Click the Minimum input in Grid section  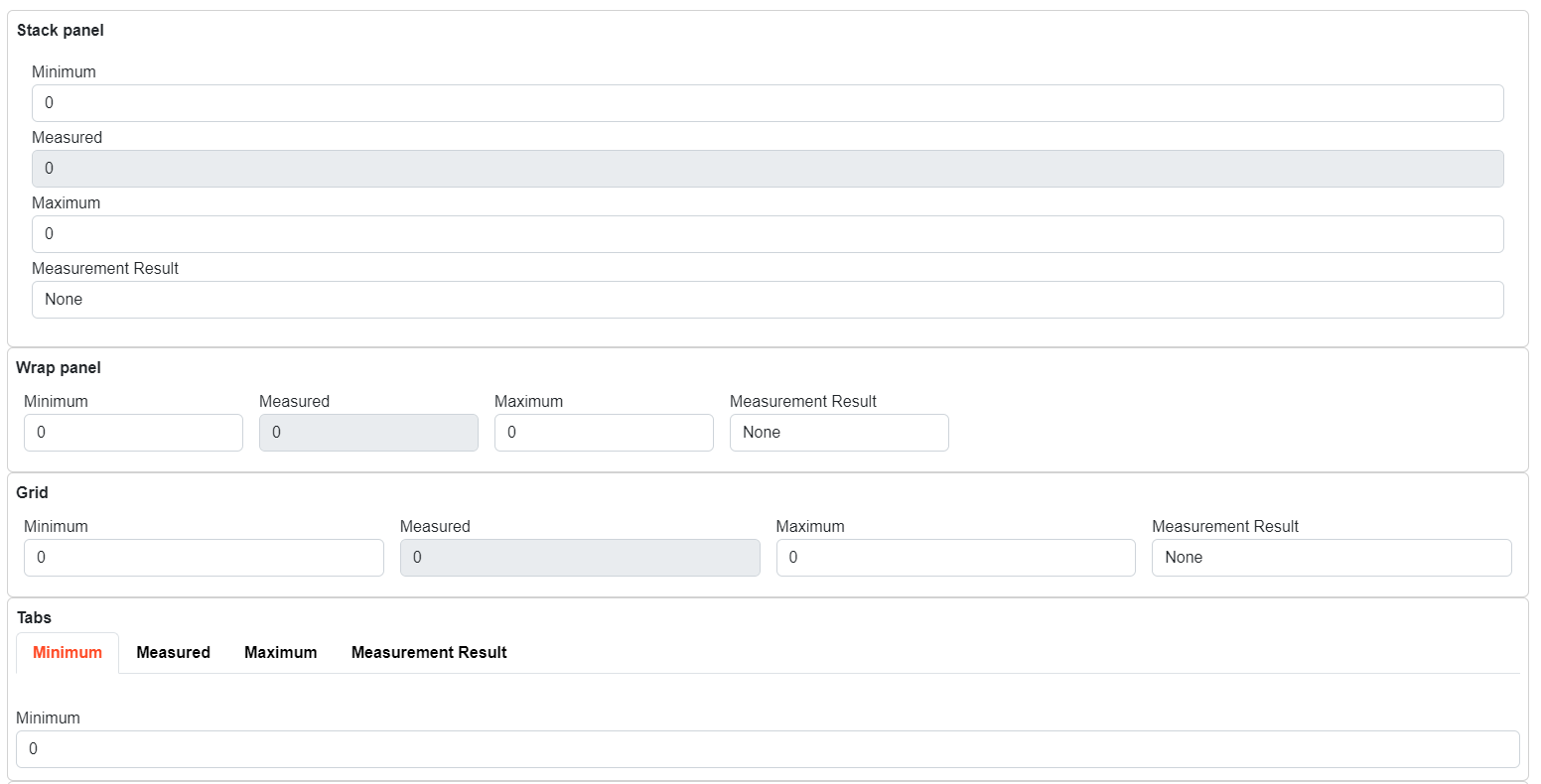point(204,558)
